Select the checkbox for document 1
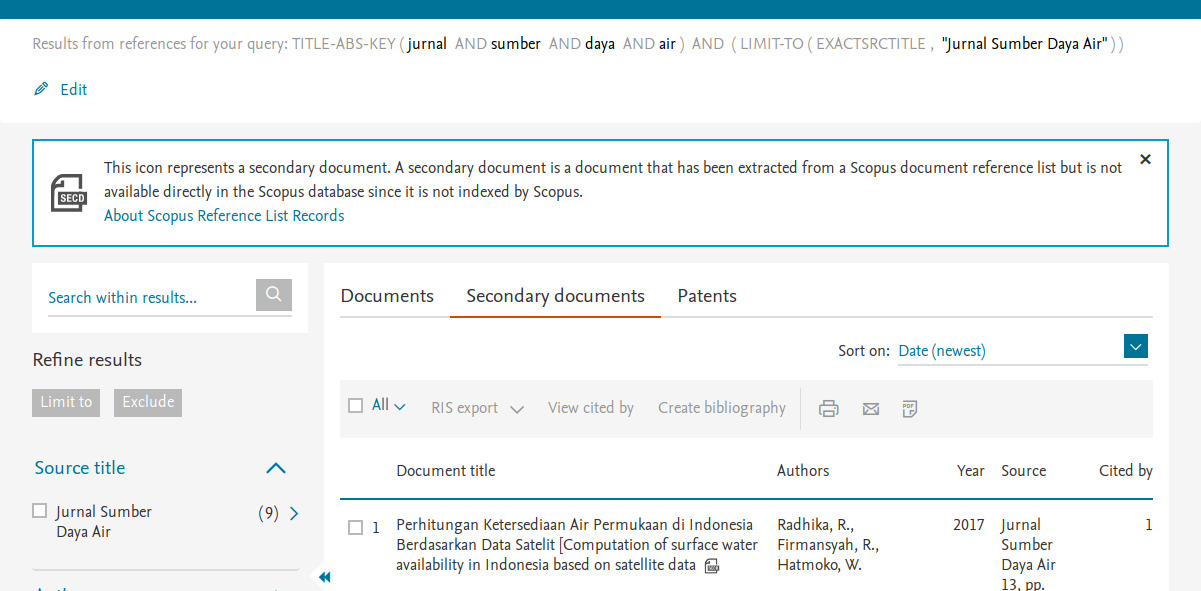This screenshot has height=591, width=1201. [x=357, y=528]
